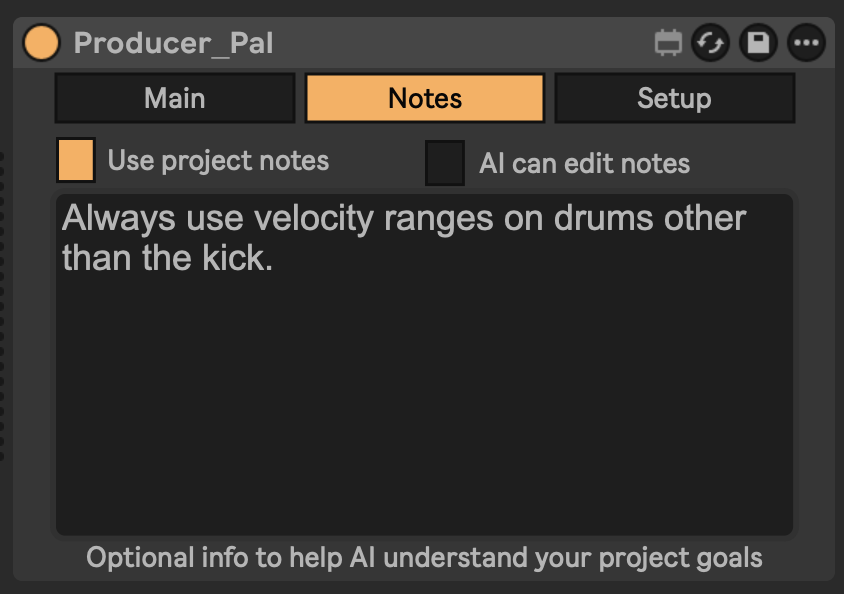Select the Notes tab
This screenshot has width=844, height=594.
click(424, 98)
